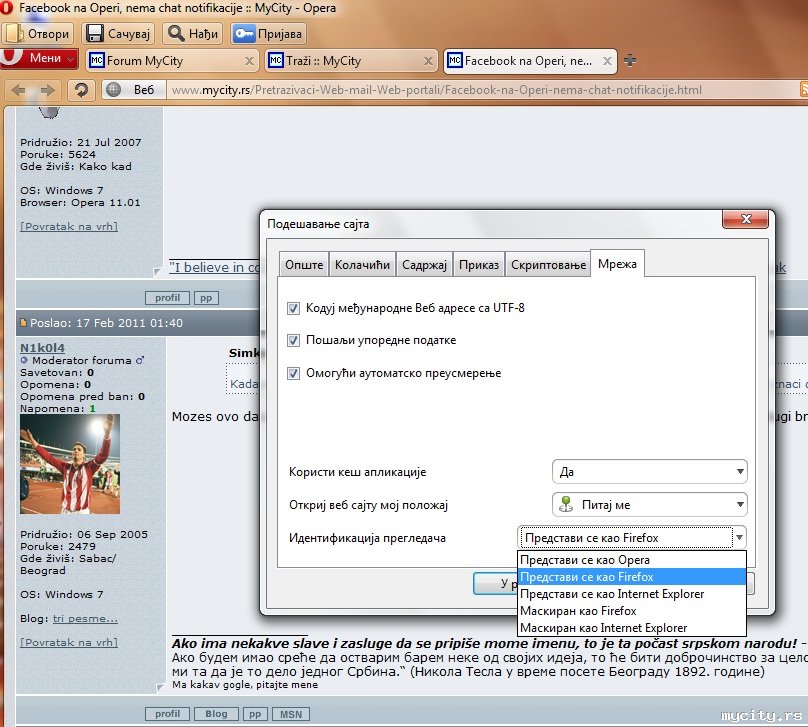Screen dimensions: 808x727
Task: Click lower Povratak na vrh link
Action: point(69,643)
